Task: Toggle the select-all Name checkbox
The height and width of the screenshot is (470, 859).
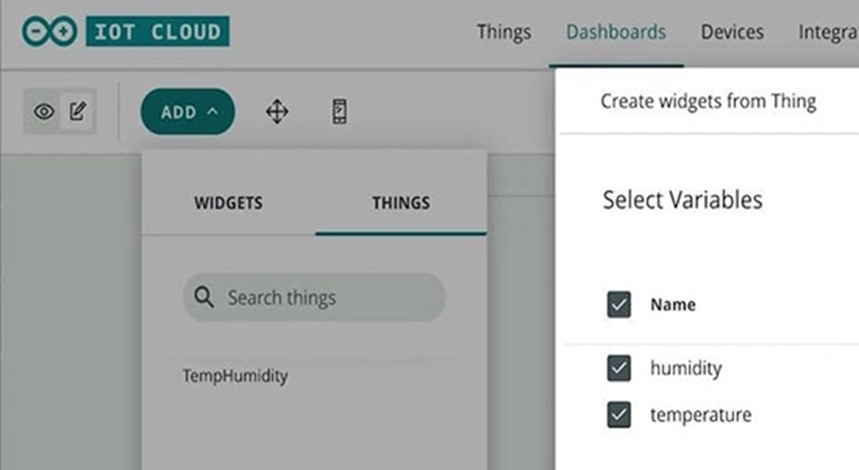Action: [619, 304]
